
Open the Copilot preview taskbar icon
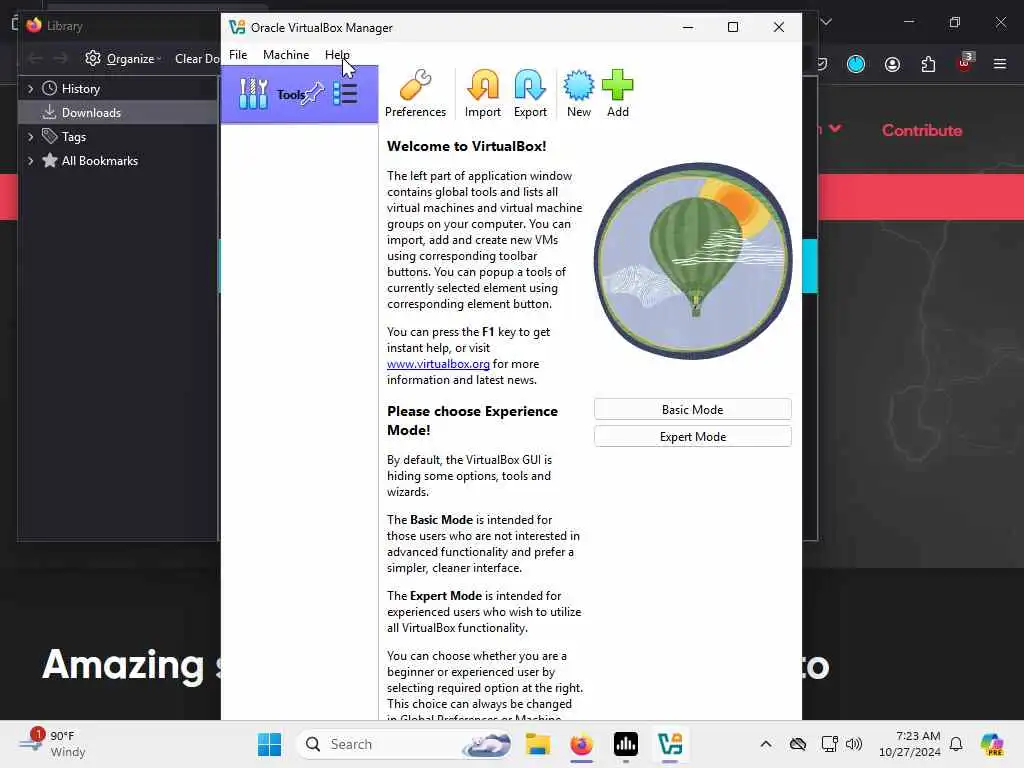(991, 744)
